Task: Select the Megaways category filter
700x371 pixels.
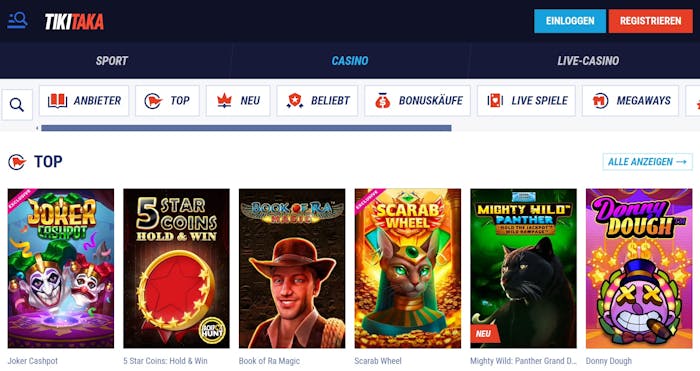Action: tap(630, 101)
